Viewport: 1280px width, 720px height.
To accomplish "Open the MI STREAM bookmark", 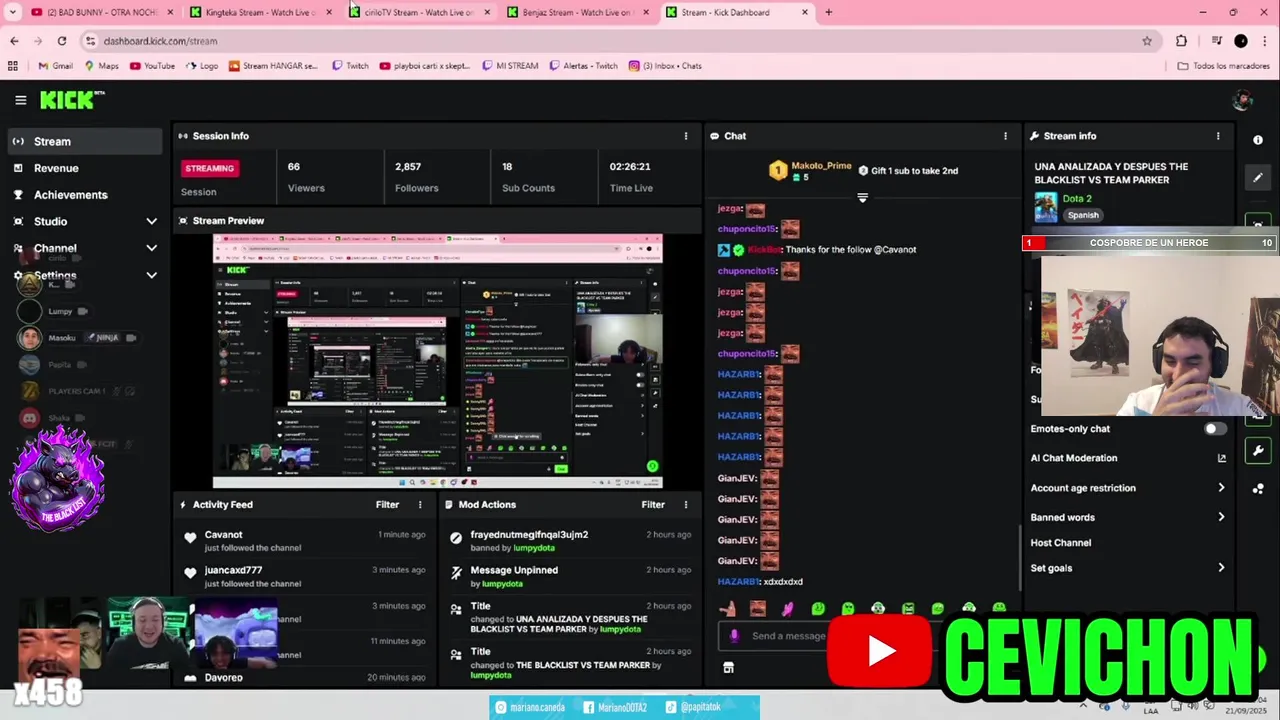I will [510, 66].
